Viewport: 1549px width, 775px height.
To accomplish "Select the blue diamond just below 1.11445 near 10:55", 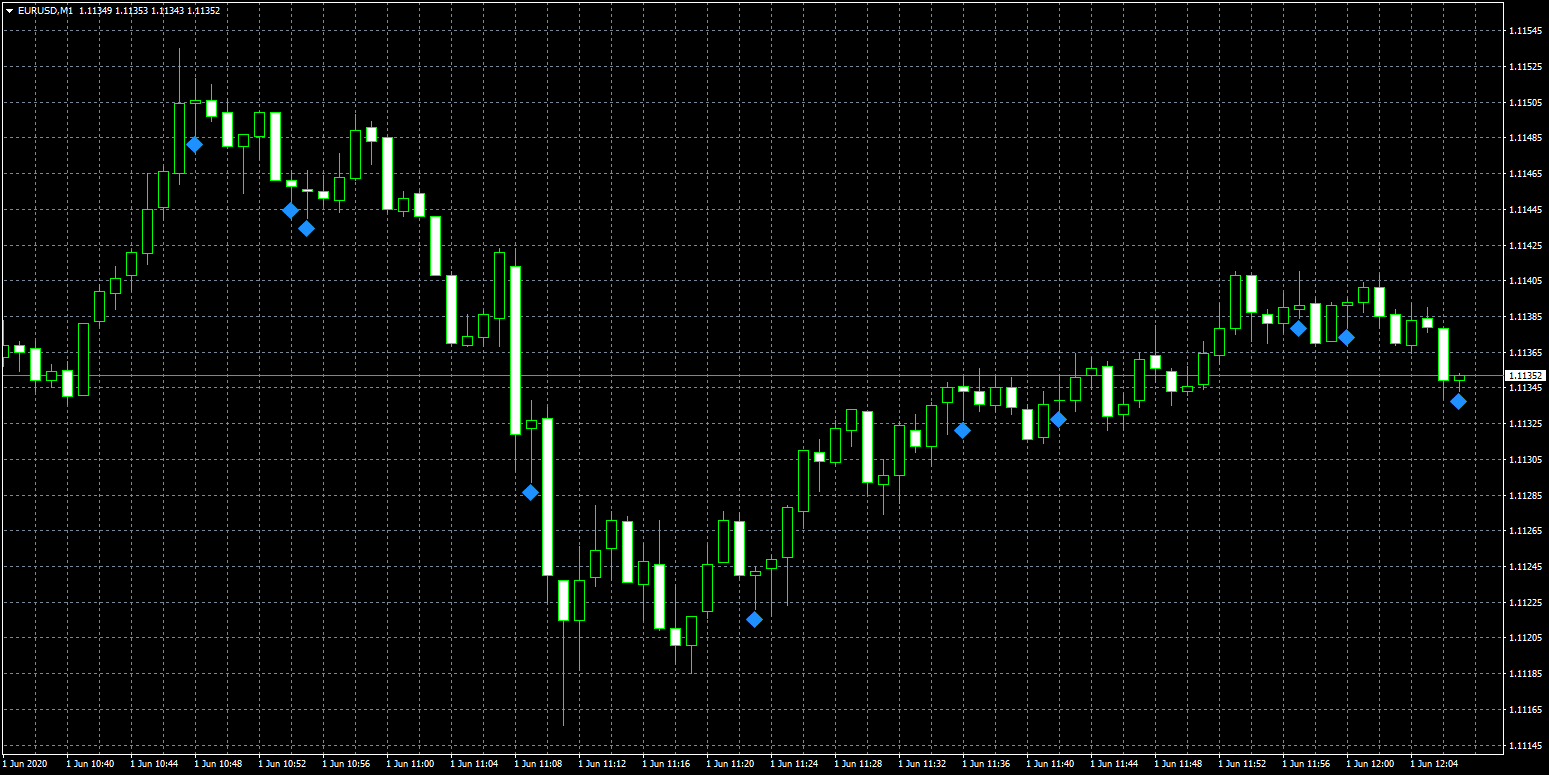I will [x=306, y=229].
